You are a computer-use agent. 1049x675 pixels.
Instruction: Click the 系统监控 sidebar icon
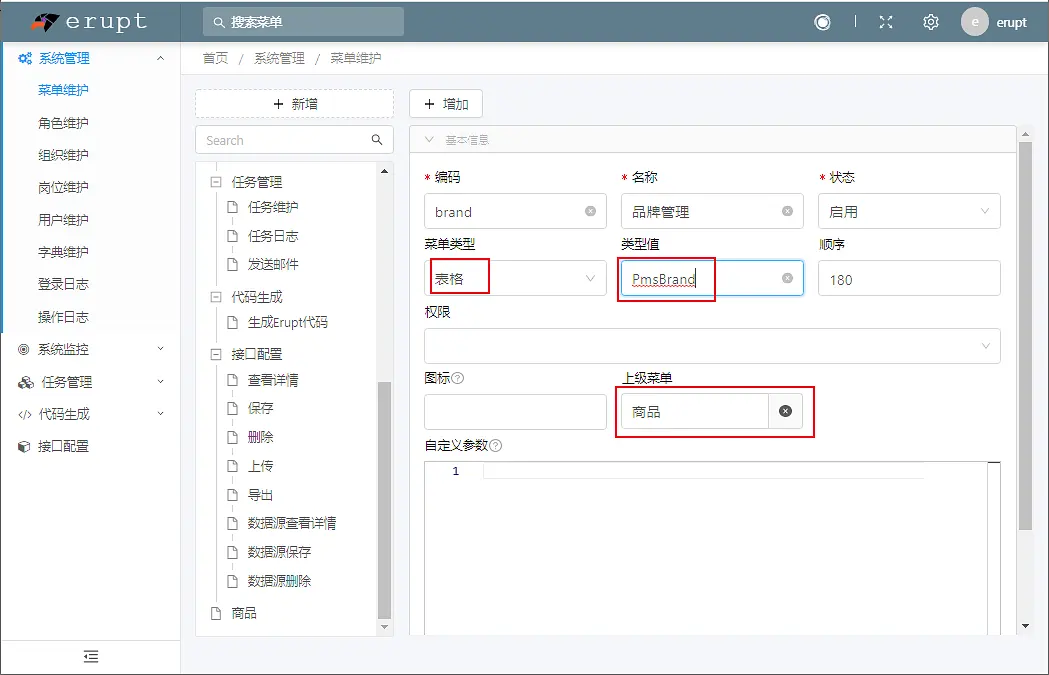[x=24, y=349]
